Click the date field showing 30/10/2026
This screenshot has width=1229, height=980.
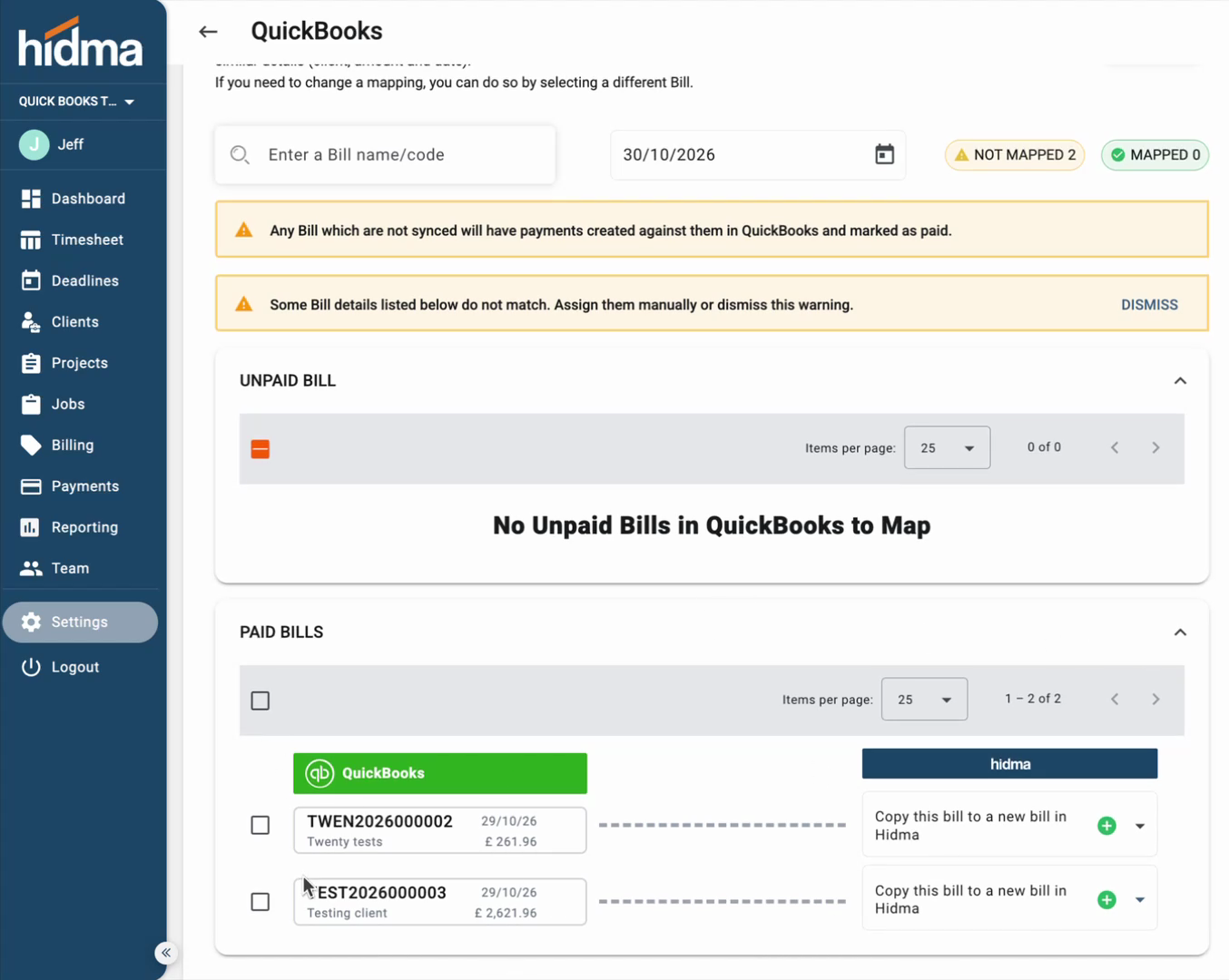click(758, 155)
